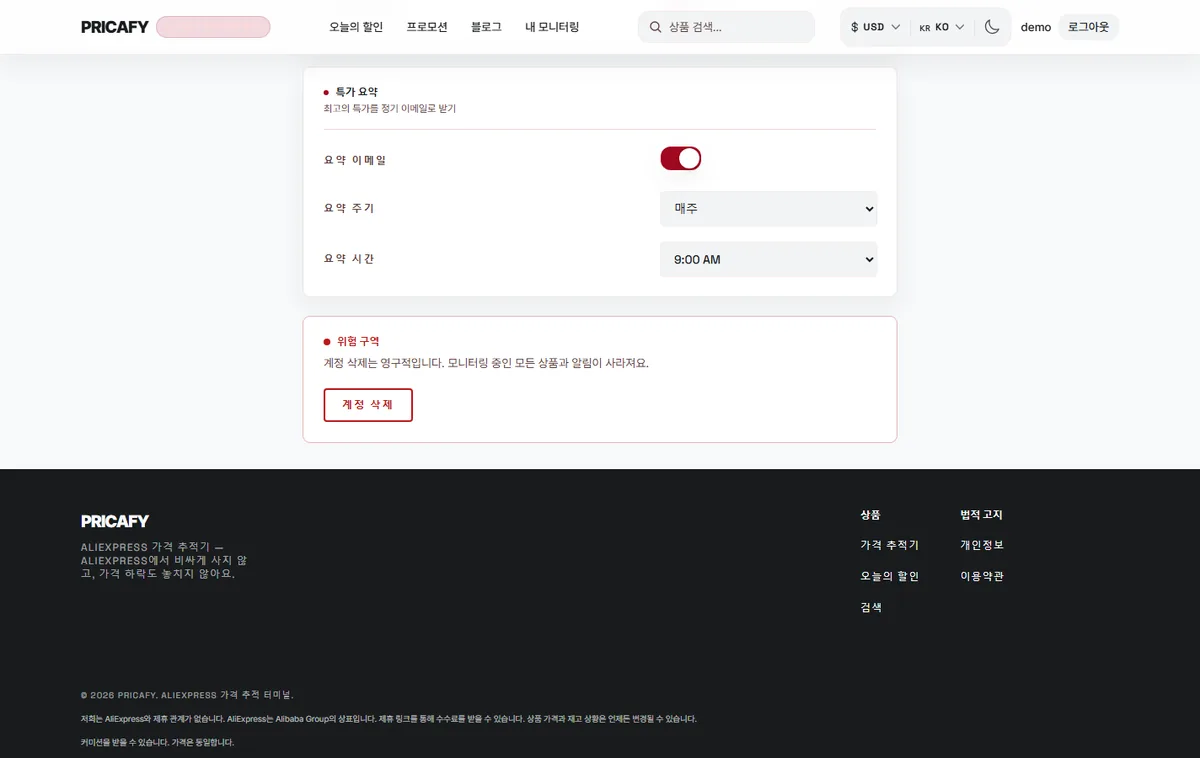Click the 요약 시간 label

pyautogui.click(x=349, y=258)
